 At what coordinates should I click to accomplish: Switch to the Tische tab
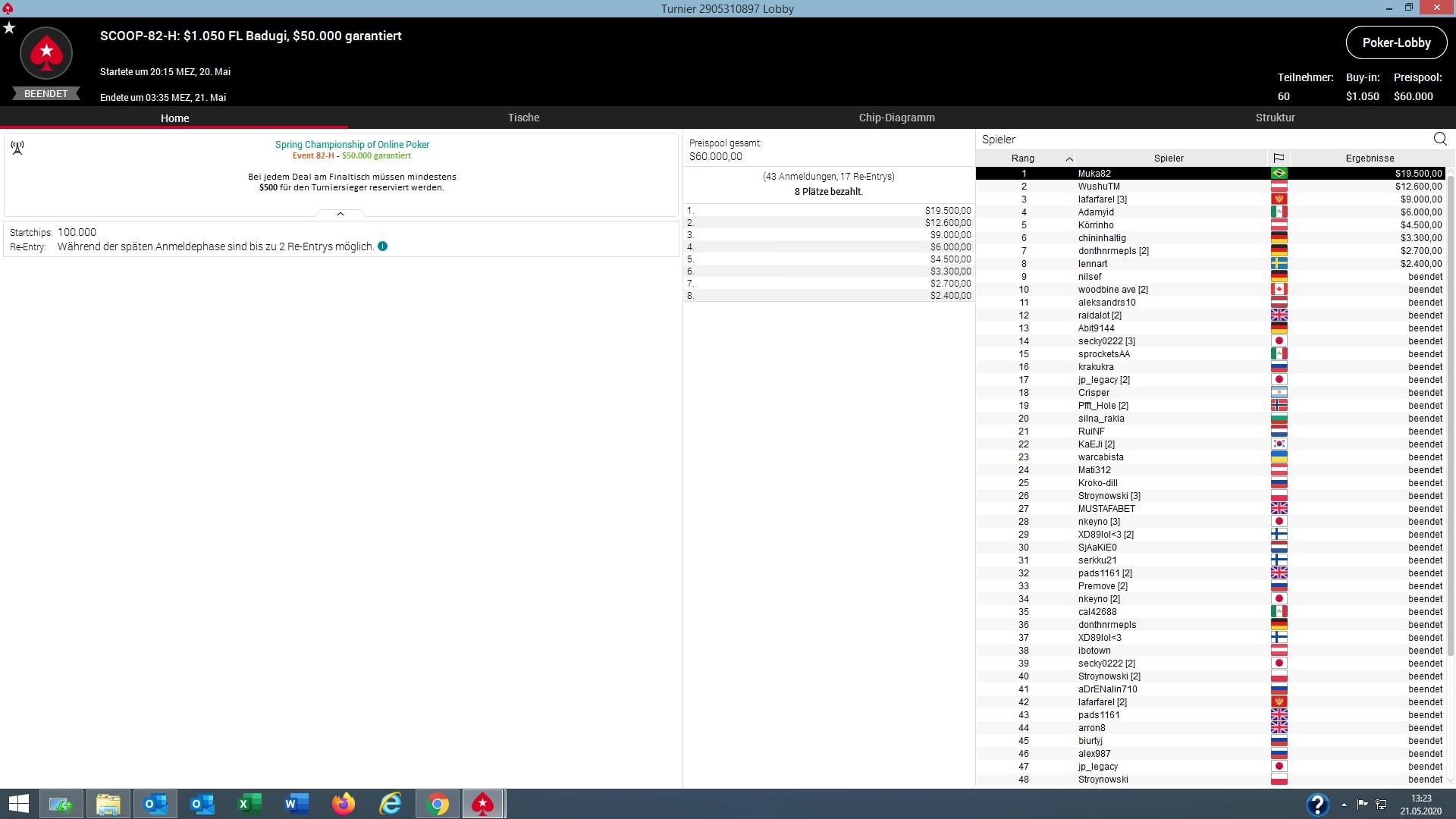click(x=523, y=118)
